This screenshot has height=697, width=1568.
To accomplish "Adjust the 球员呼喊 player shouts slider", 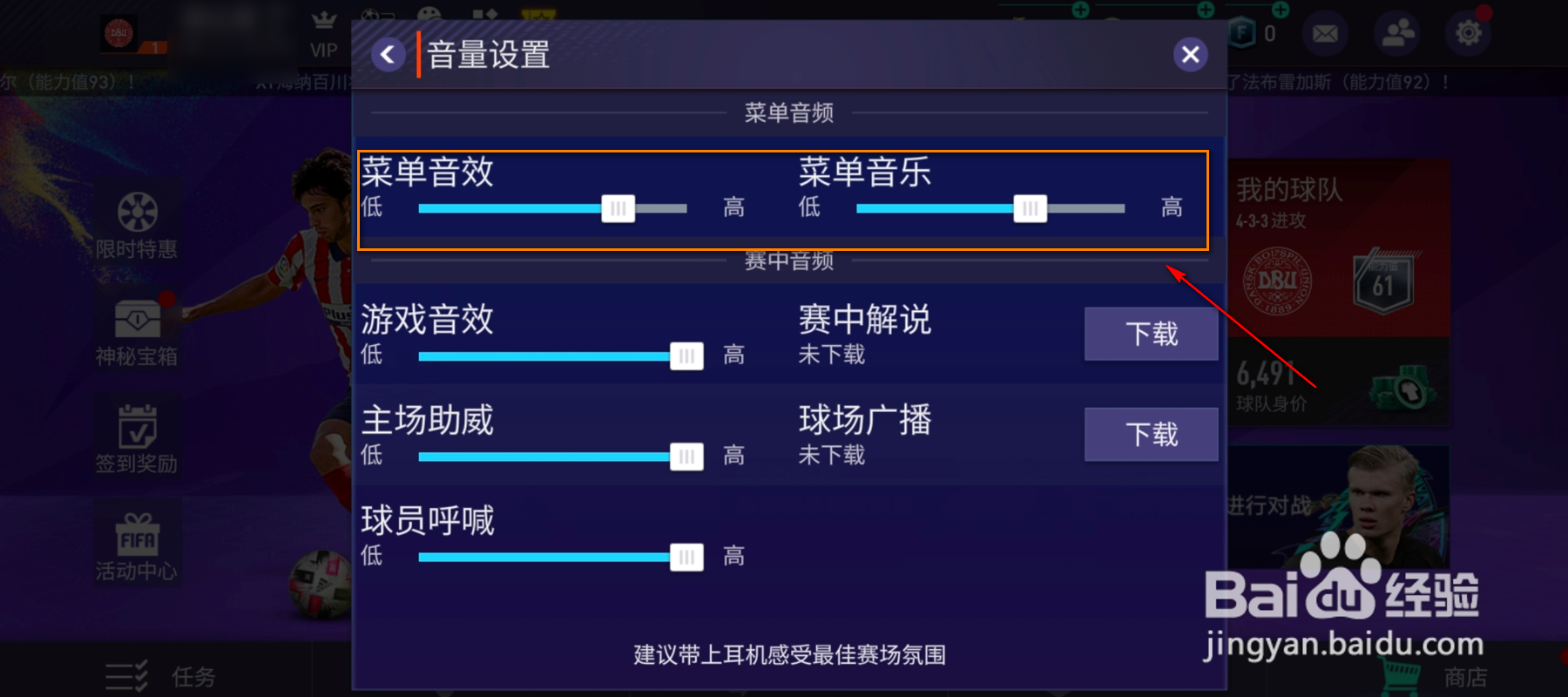I will 687,556.
